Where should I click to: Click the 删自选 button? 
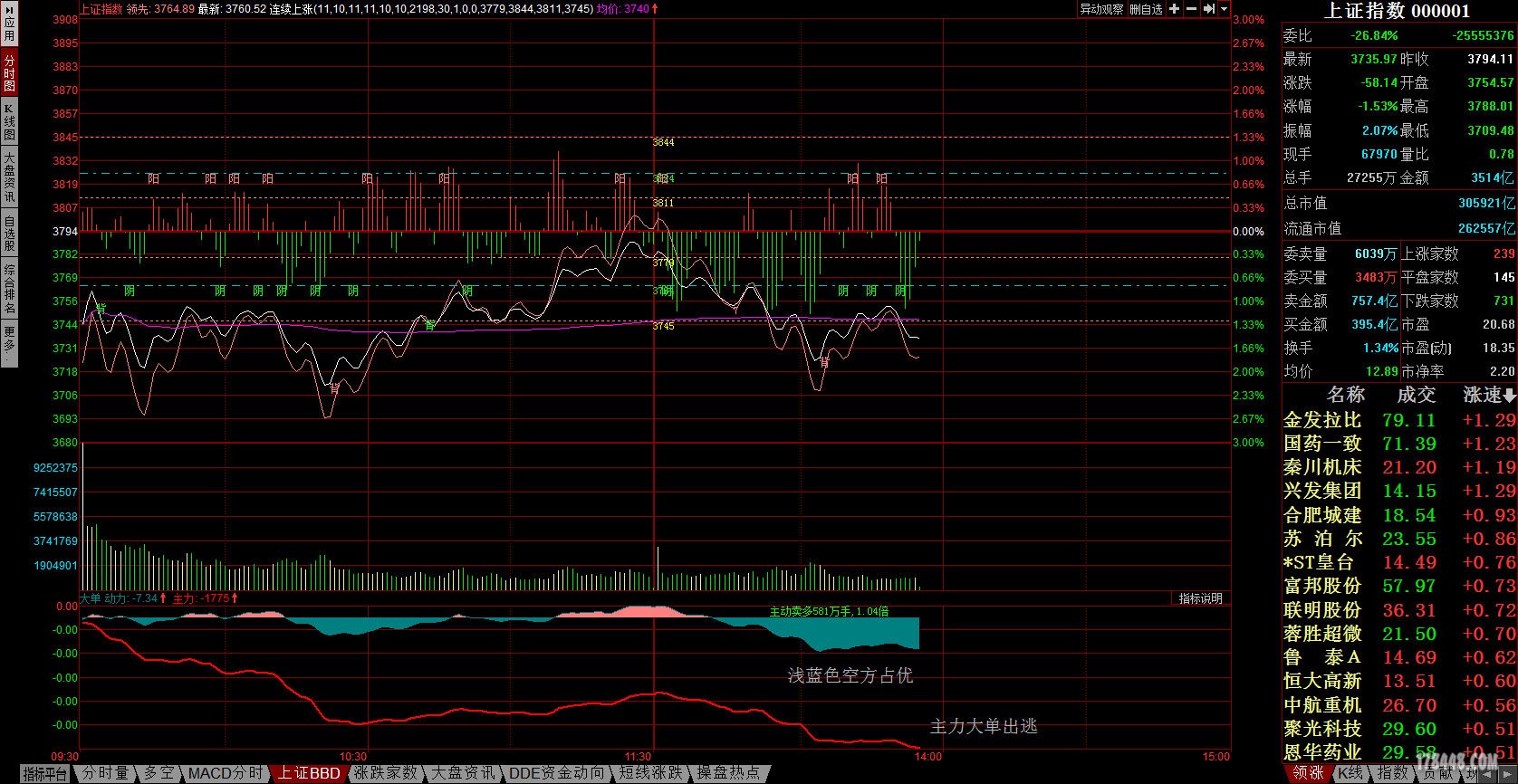point(1146,9)
